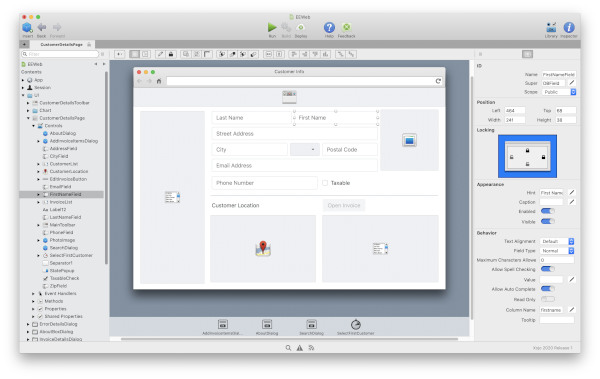Image resolution: width=600 pixels, height=379 pixels.
Task: Toggle the Visible switch
Action: [x=548, y=221]
